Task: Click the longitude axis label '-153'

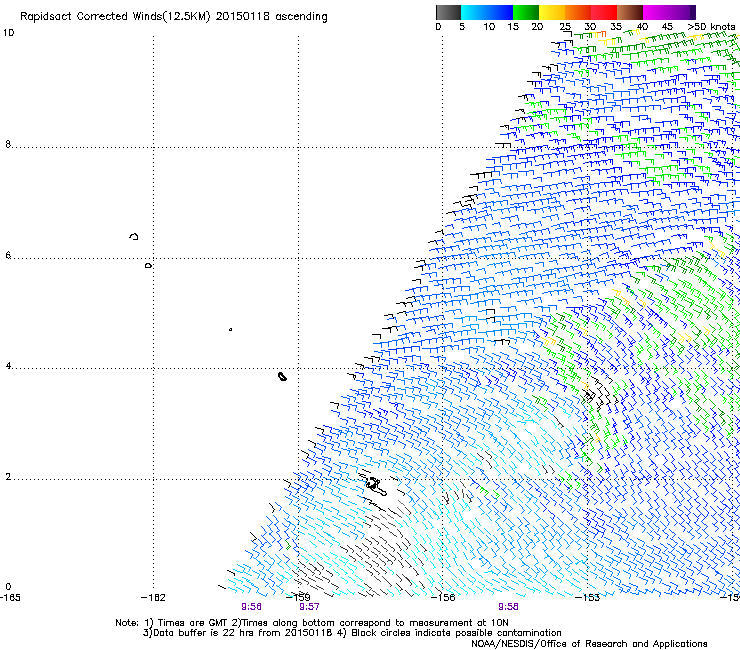Action: (x=588, y=598)
